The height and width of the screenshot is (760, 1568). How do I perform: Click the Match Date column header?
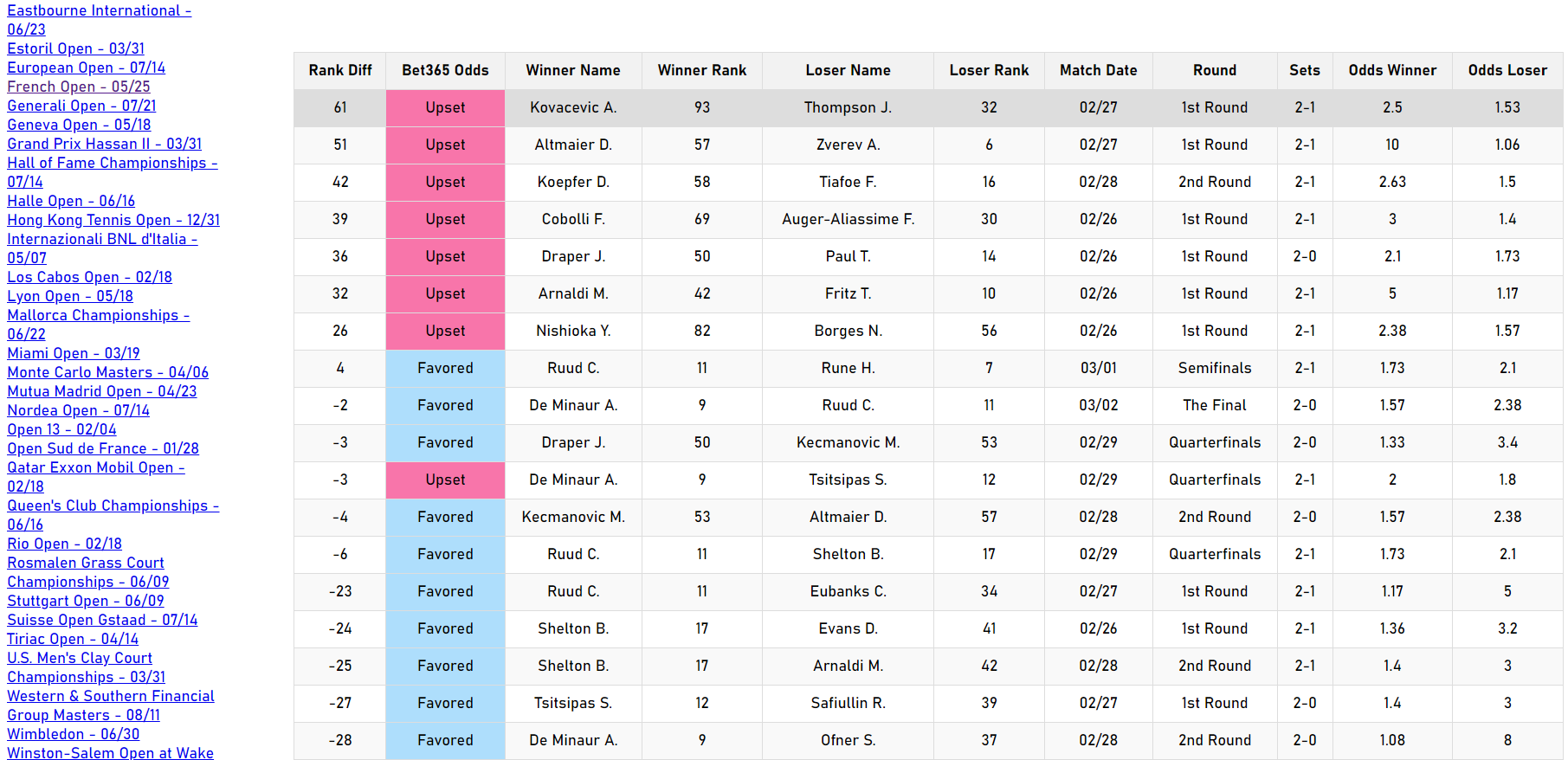1098,70
